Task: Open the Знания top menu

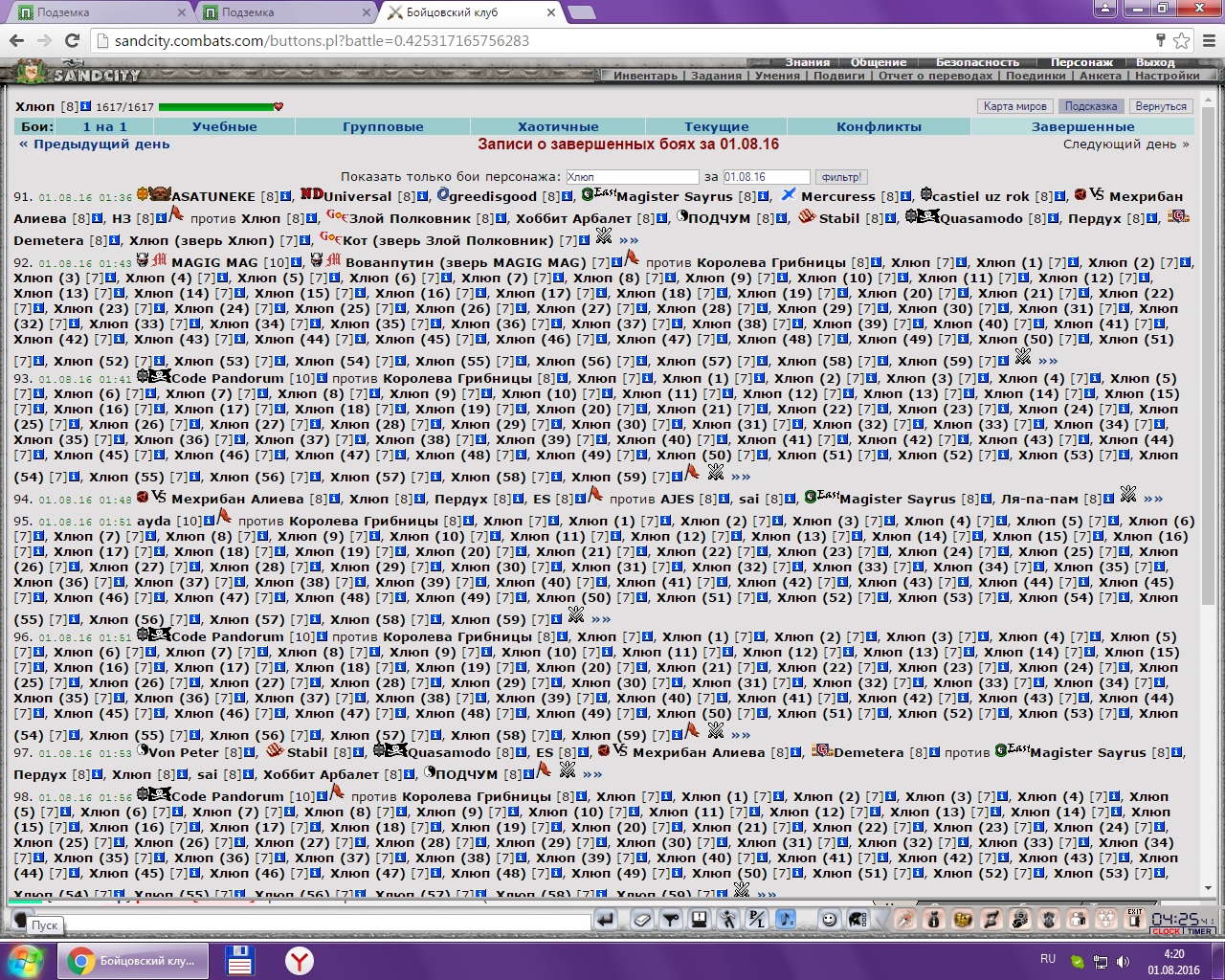Action: [809, 62]
